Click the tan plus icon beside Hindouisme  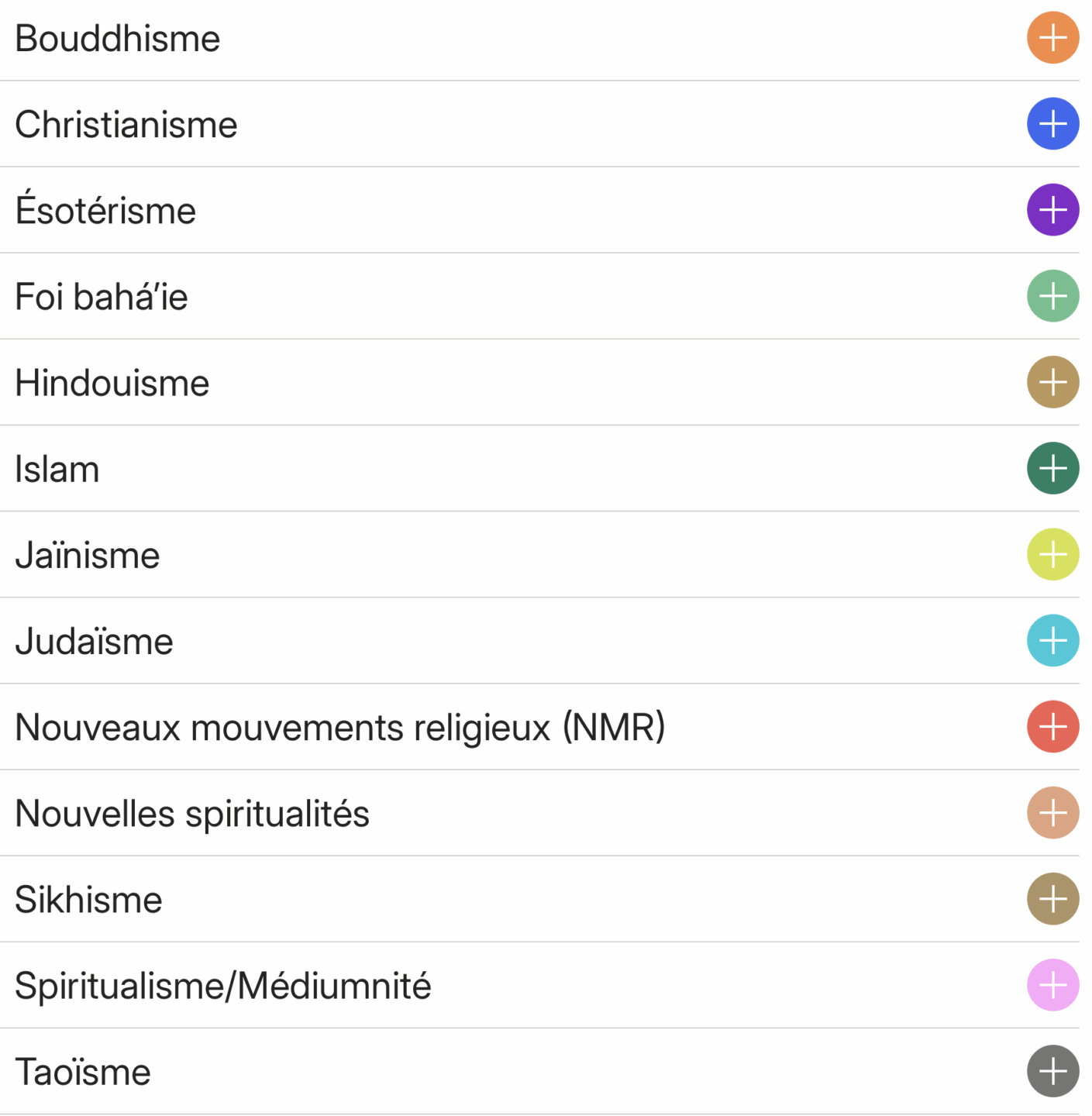(1052, 382)
